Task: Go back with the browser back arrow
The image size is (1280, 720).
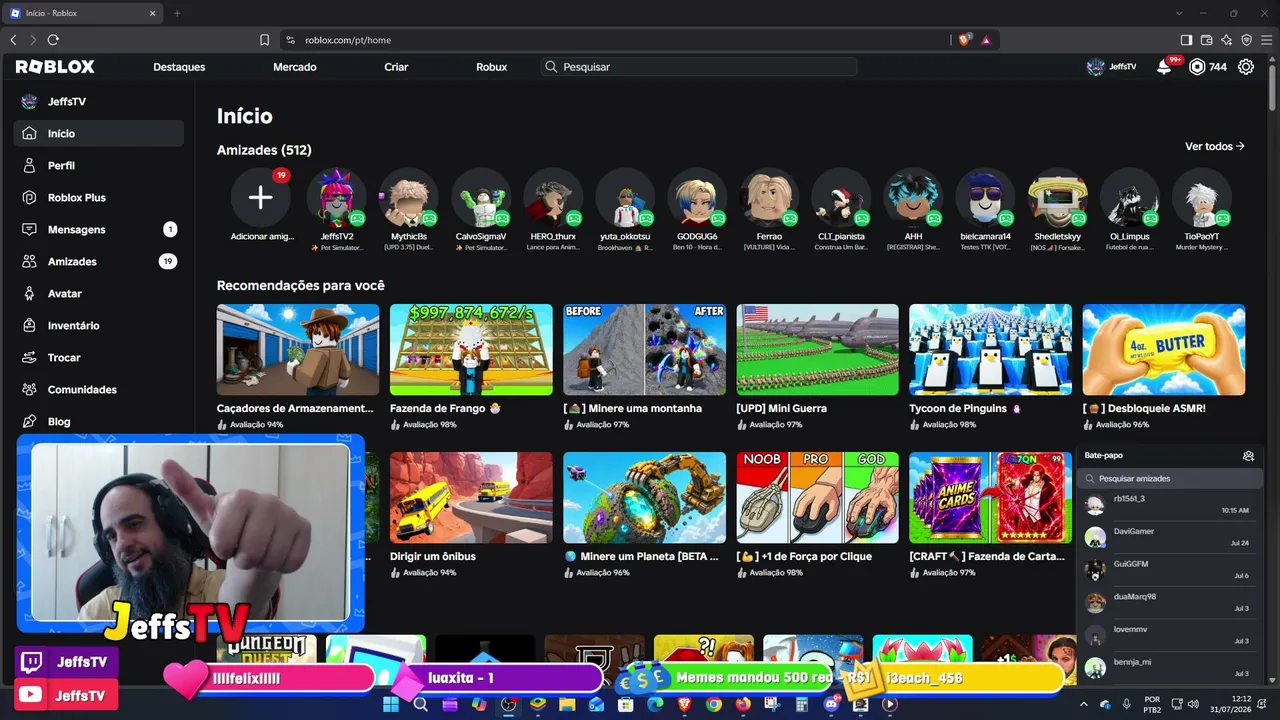Action: [x=13, y=40]
